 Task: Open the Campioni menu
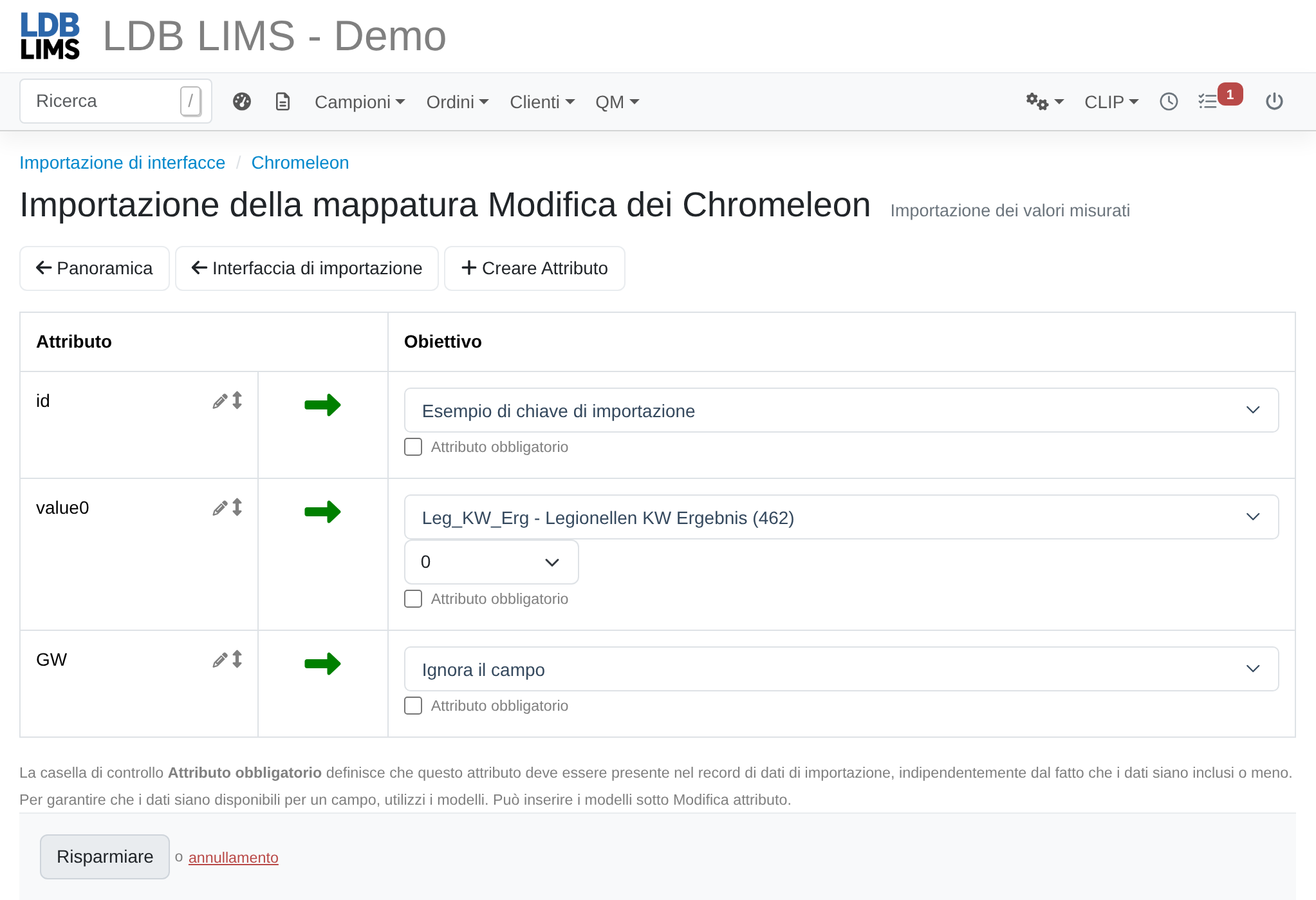pos(360,102)
